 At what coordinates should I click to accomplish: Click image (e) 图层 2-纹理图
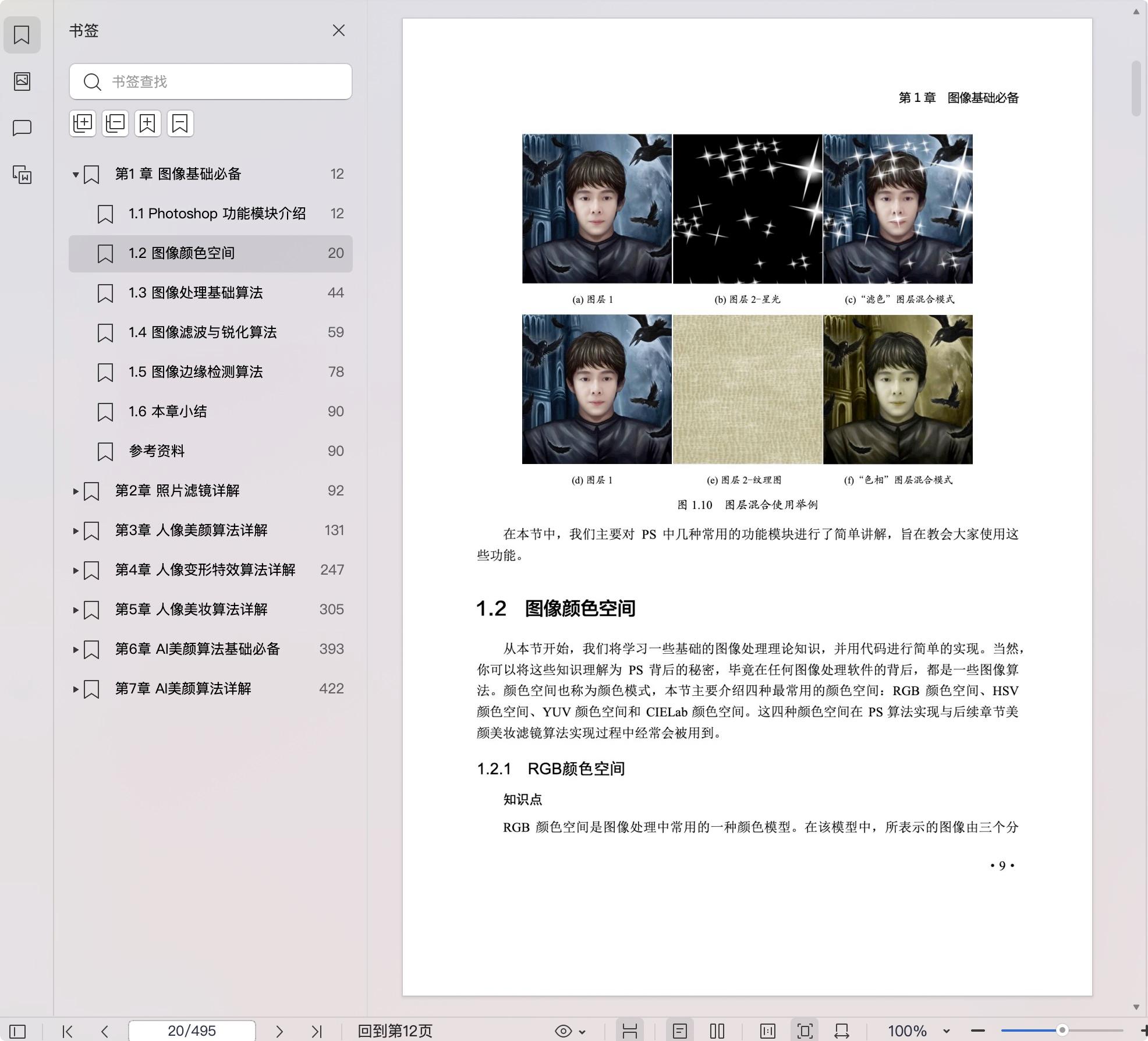tap(747, 390)
